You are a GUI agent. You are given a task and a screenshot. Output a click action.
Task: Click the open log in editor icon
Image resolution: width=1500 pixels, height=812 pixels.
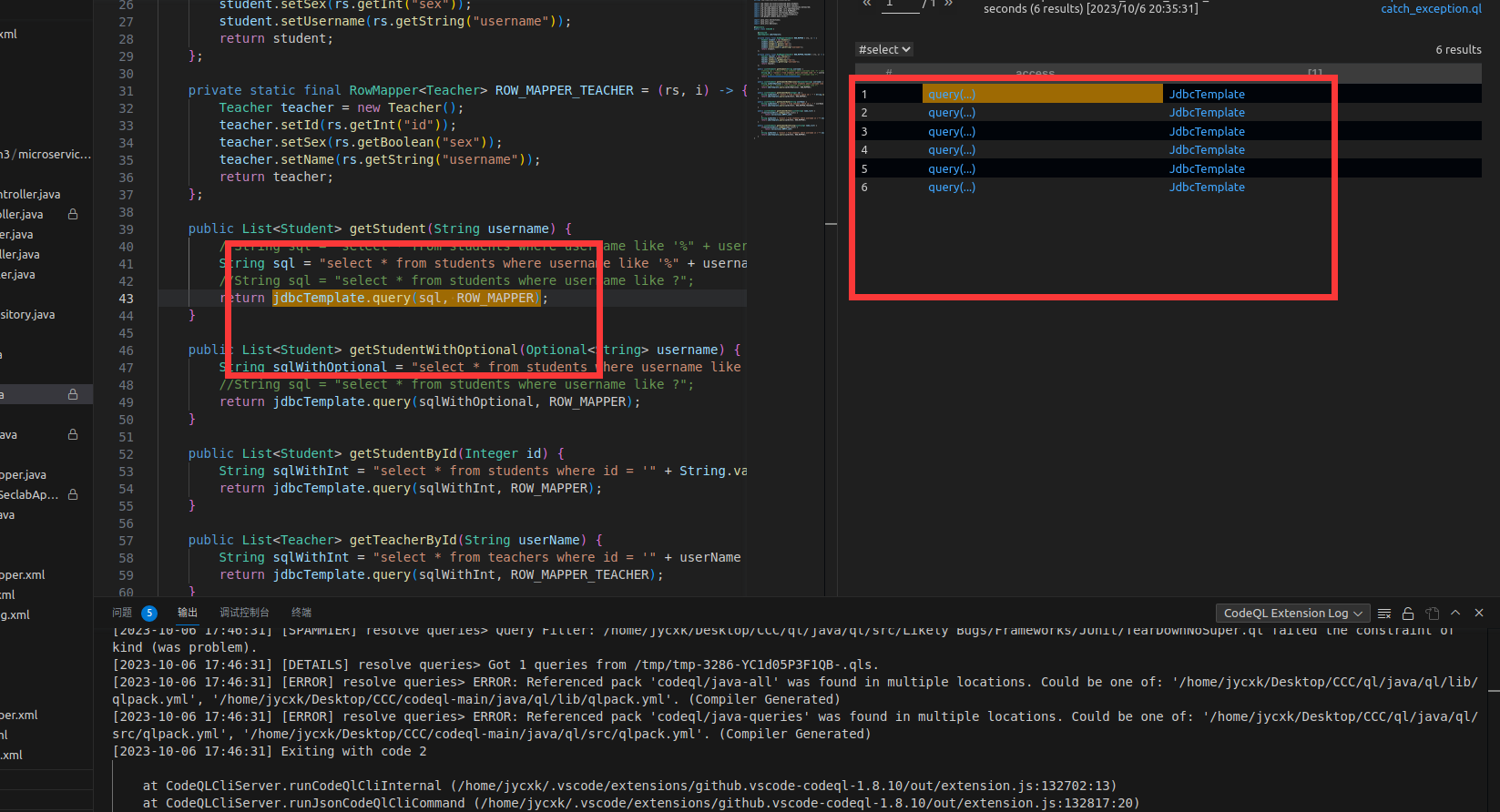[1432, 614]
